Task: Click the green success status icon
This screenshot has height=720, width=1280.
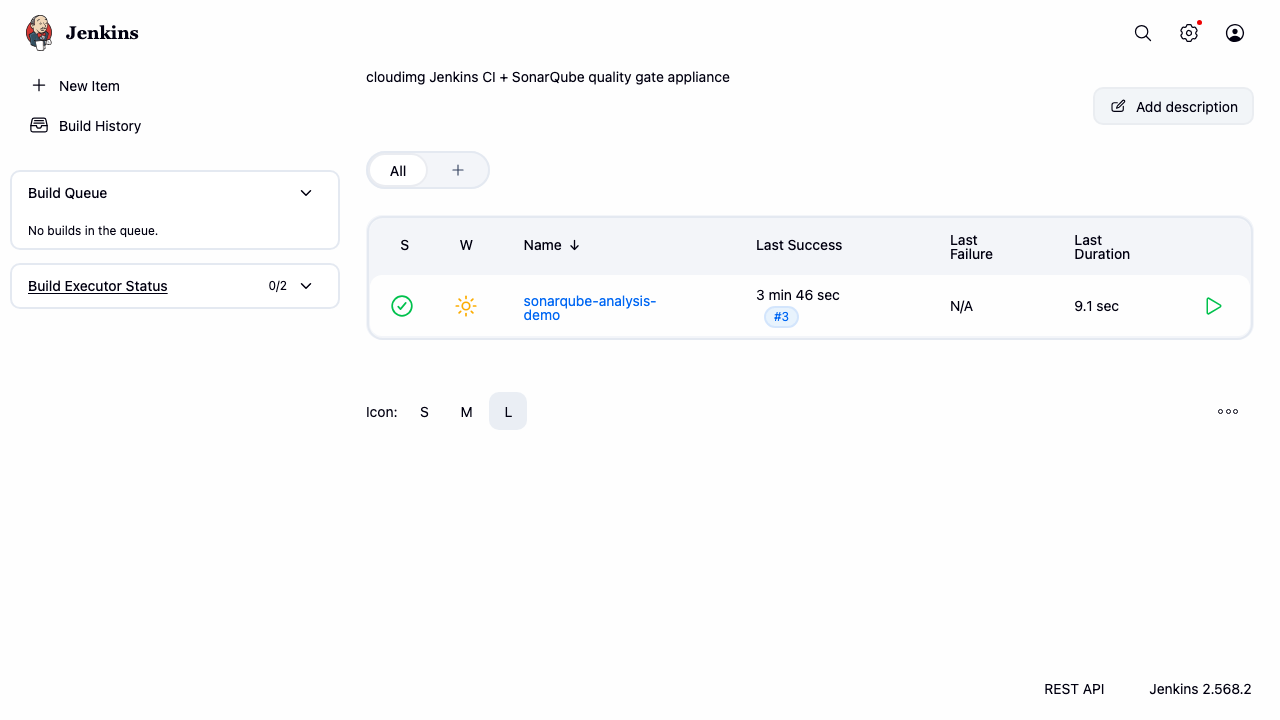Action: click(402, 306)
